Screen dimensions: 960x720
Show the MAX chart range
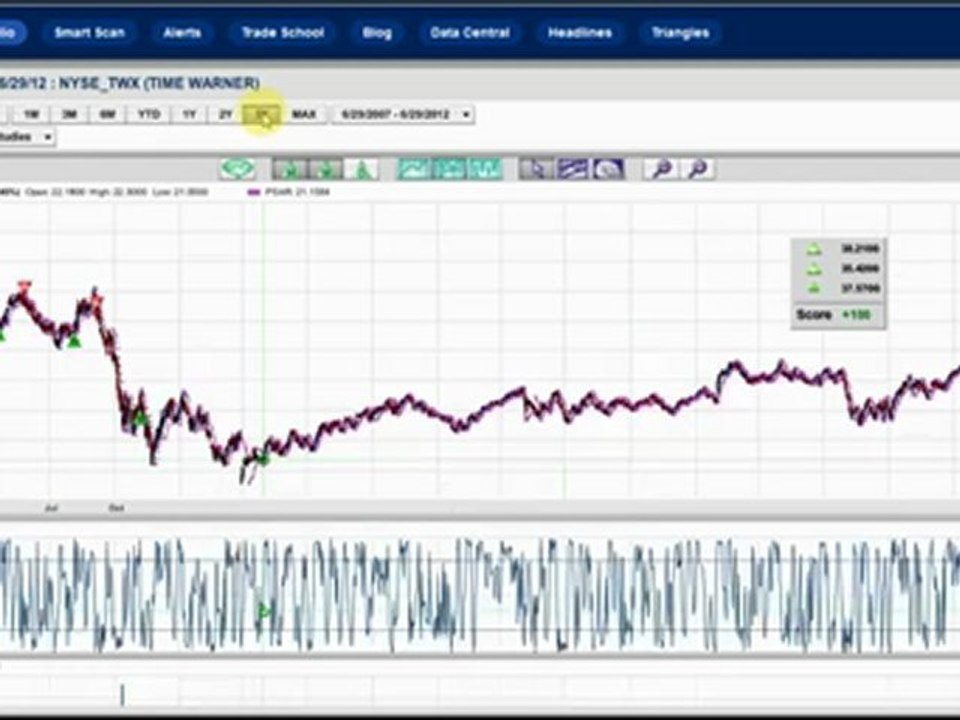pos(304,114)
